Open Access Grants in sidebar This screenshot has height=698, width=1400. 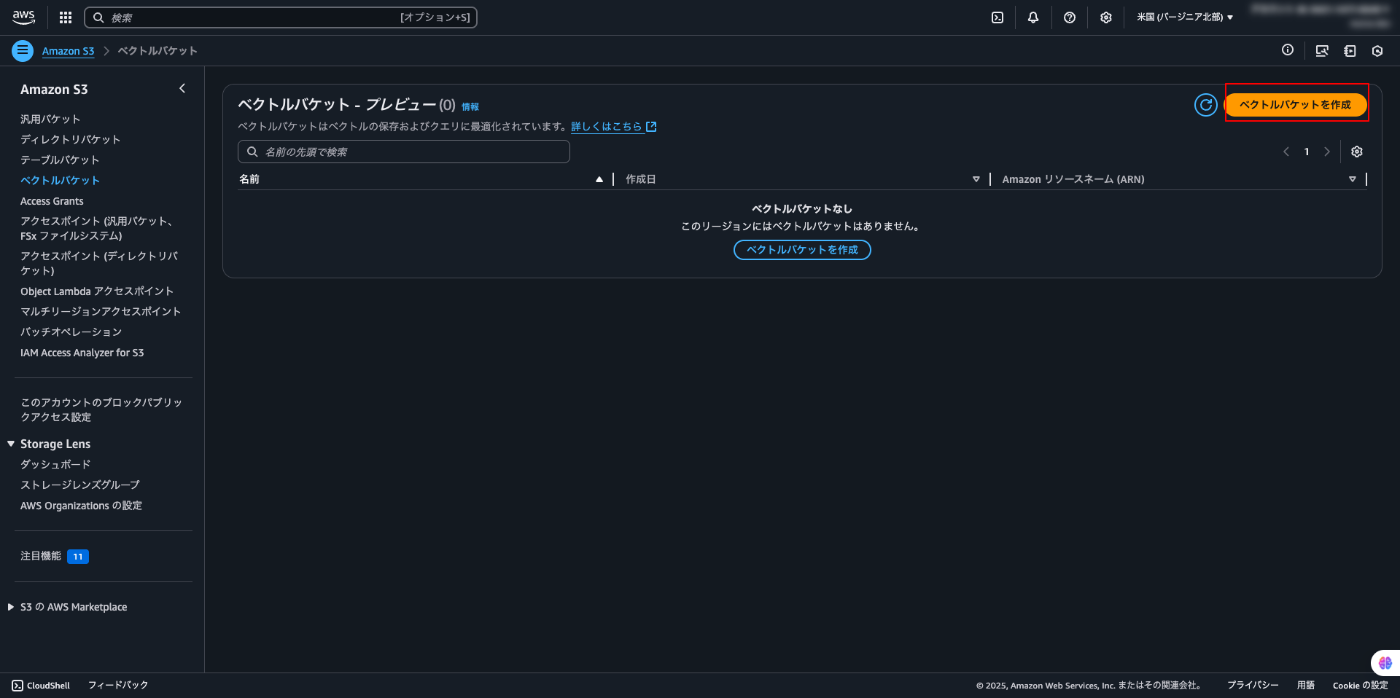(52, 201)
